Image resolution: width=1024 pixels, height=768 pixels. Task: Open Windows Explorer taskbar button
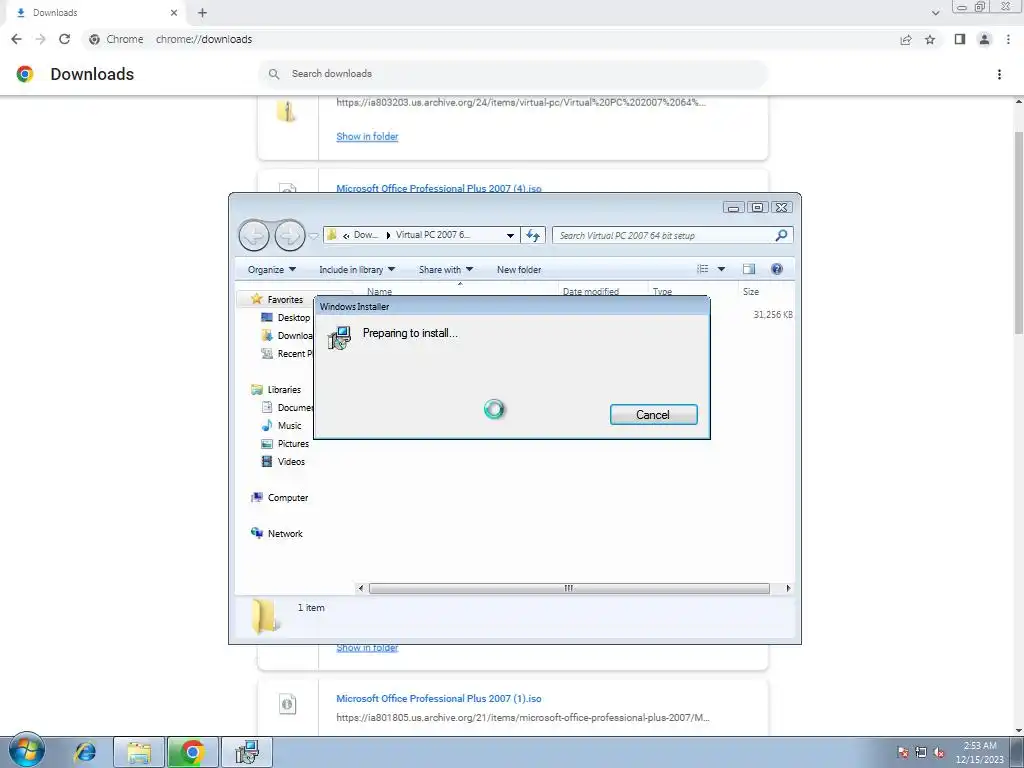tap(138, 752)
